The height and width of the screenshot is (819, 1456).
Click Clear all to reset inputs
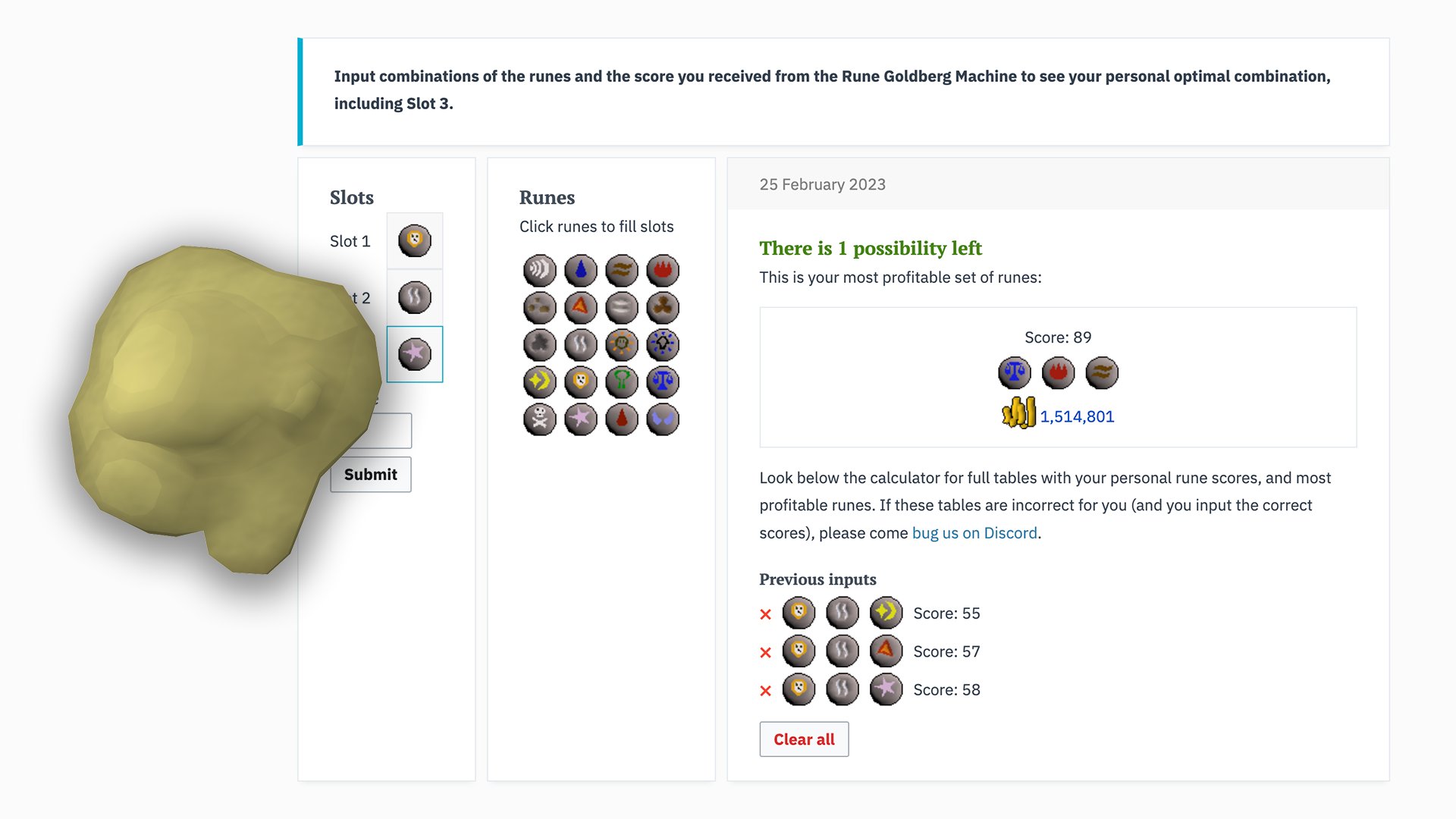(x=804, y=739)
